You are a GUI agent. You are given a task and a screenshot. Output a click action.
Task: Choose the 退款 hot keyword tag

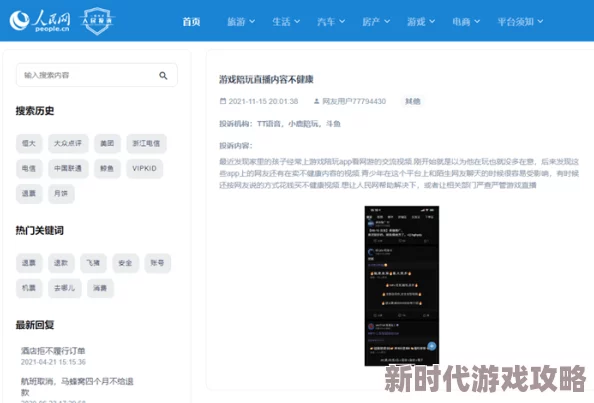[x=61, y=263]
